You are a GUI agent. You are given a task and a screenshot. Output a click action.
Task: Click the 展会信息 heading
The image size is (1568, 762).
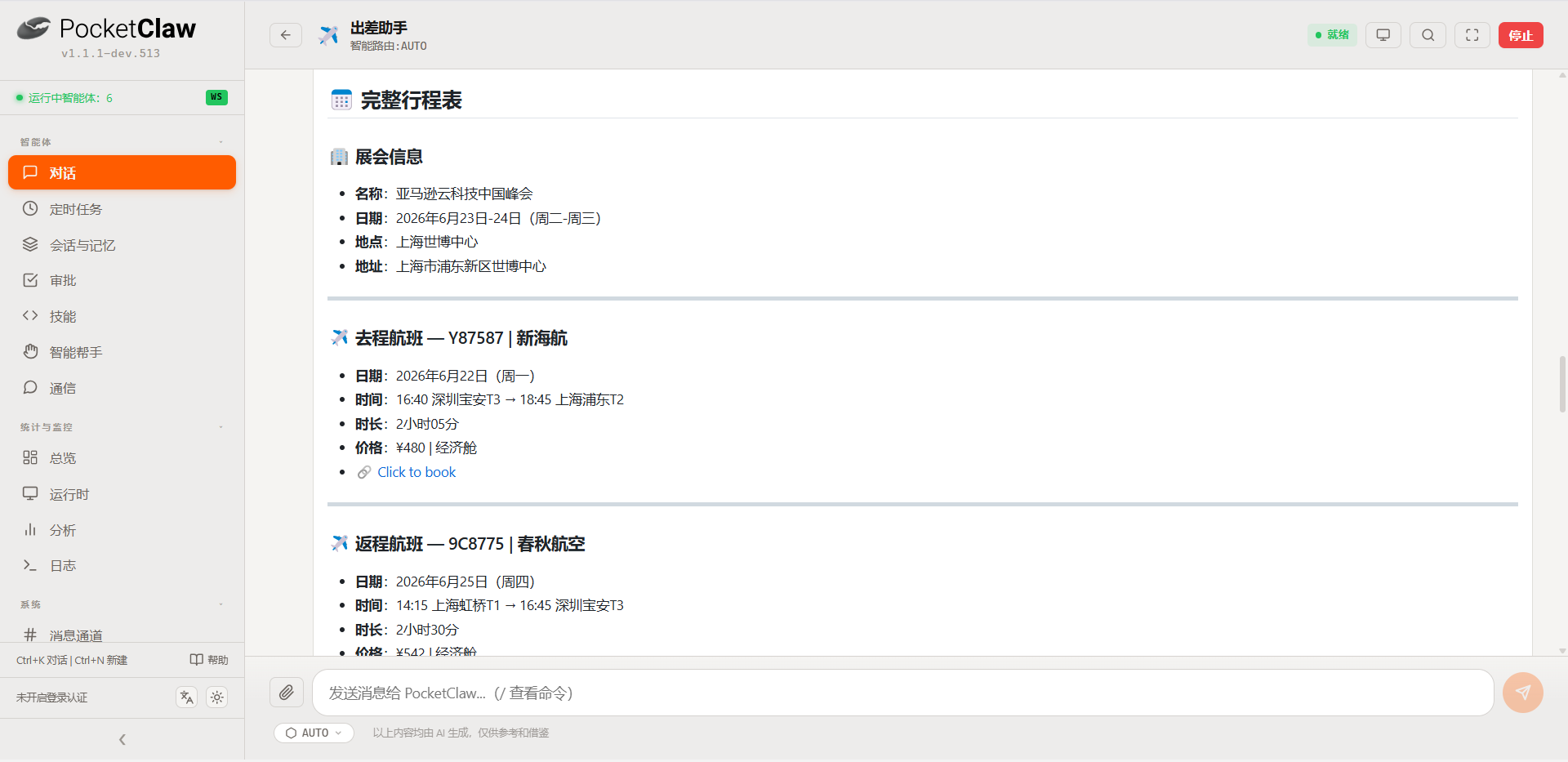coord(389,157)
